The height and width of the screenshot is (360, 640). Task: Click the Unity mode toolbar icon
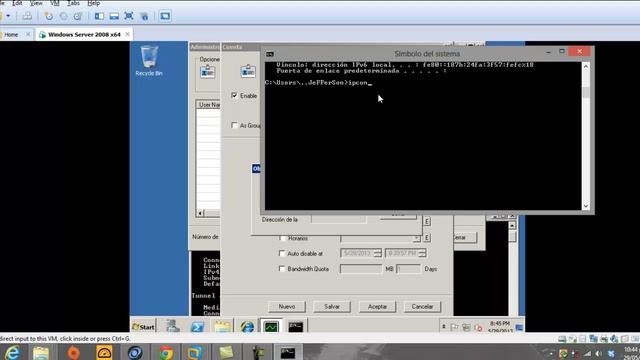(144, 16)
